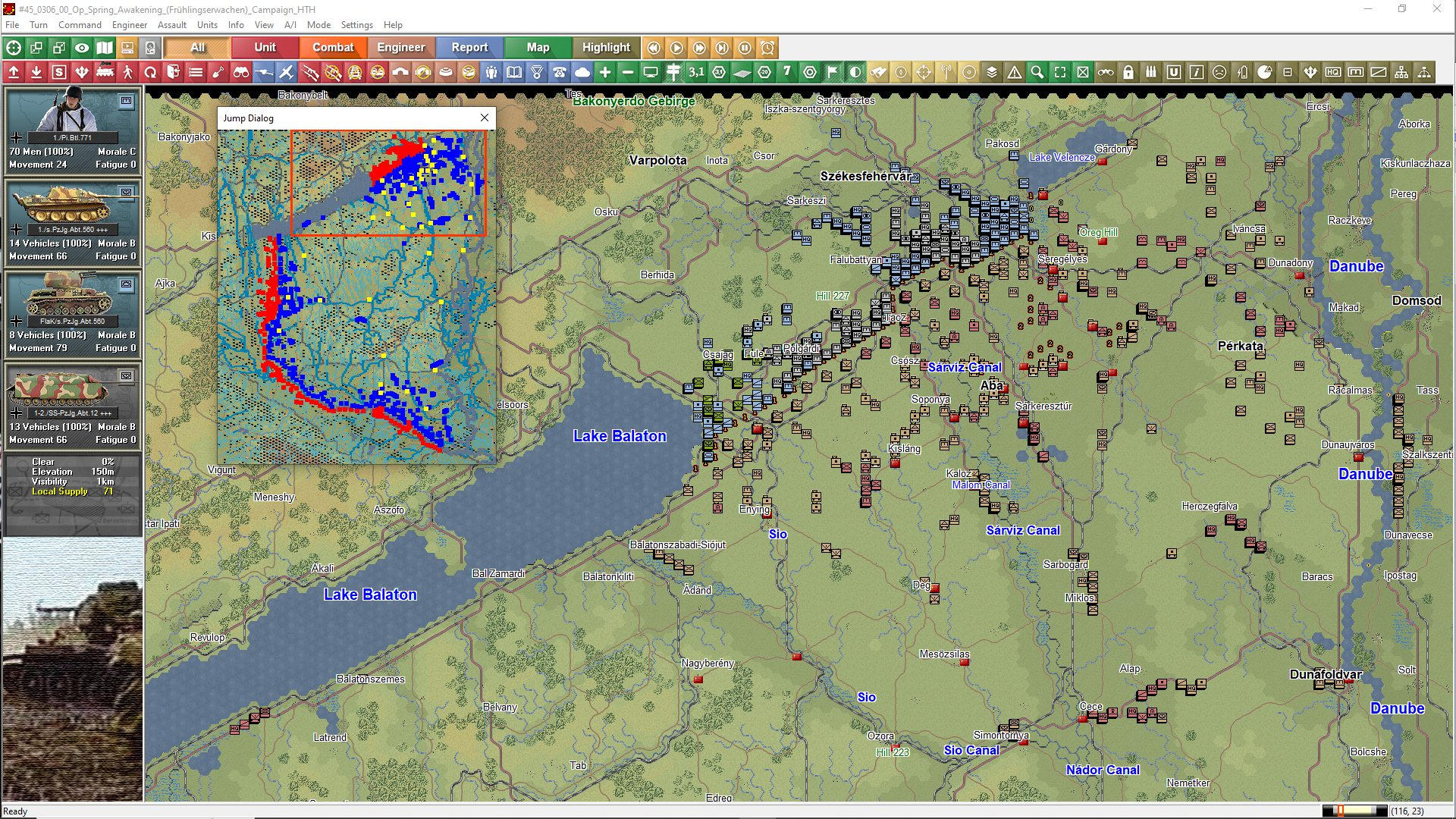Viewport: 1456px width, 819px height.
Task: Open the Command menu
Action: [80, 25]
